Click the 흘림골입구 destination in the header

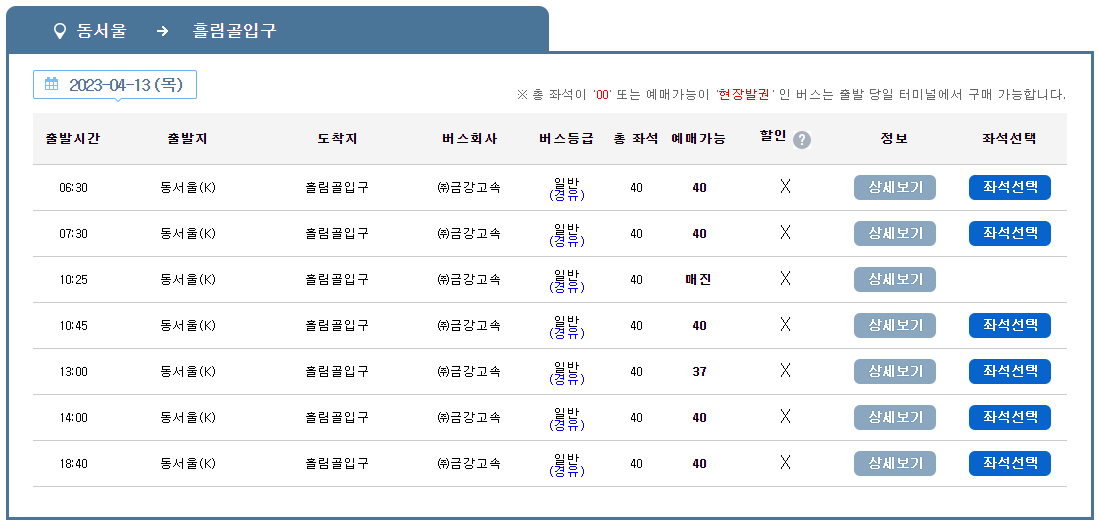pos(235,31)
